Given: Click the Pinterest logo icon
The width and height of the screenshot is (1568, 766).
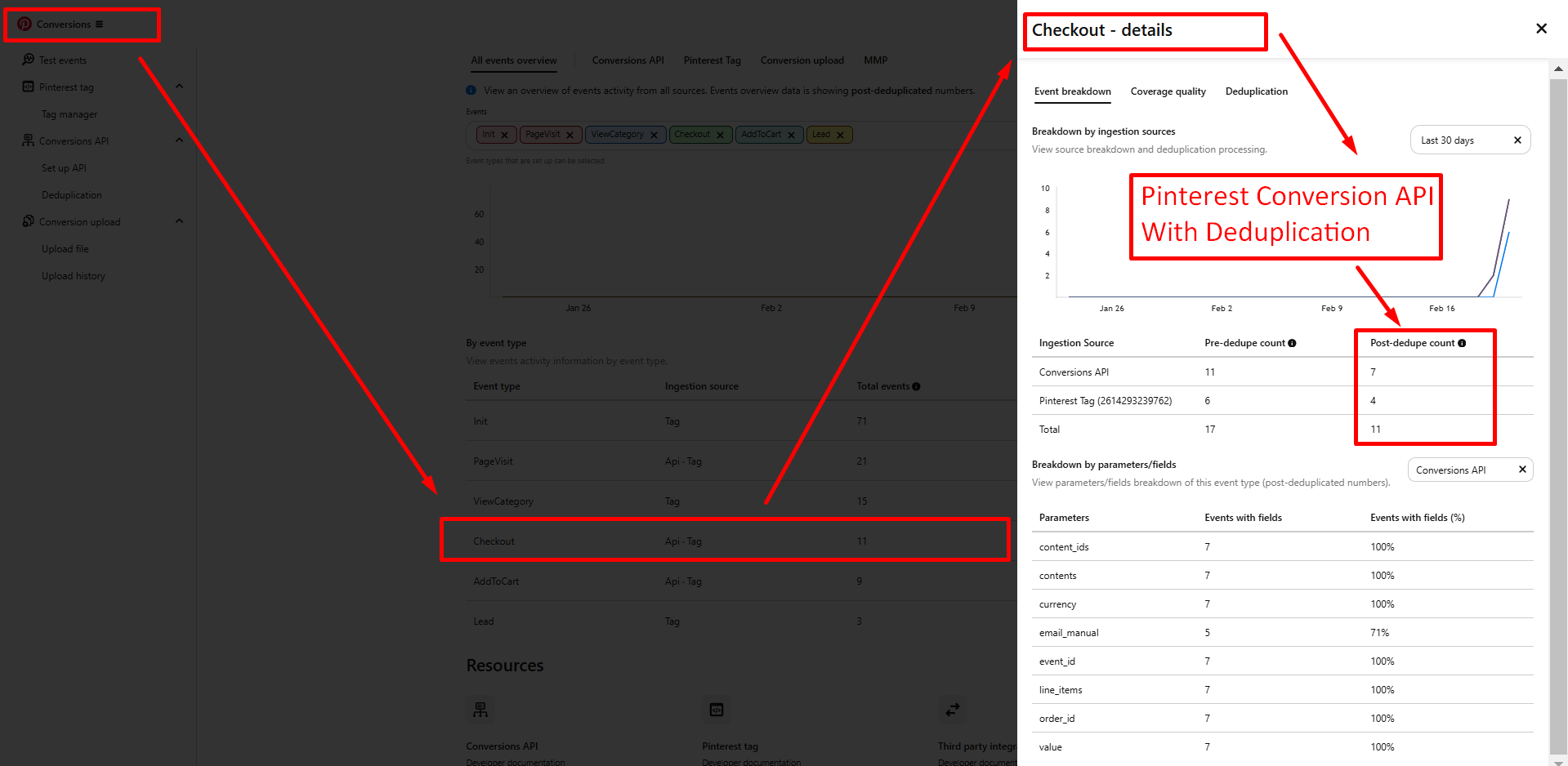Looking at the screenshot, I should point(25,24).
